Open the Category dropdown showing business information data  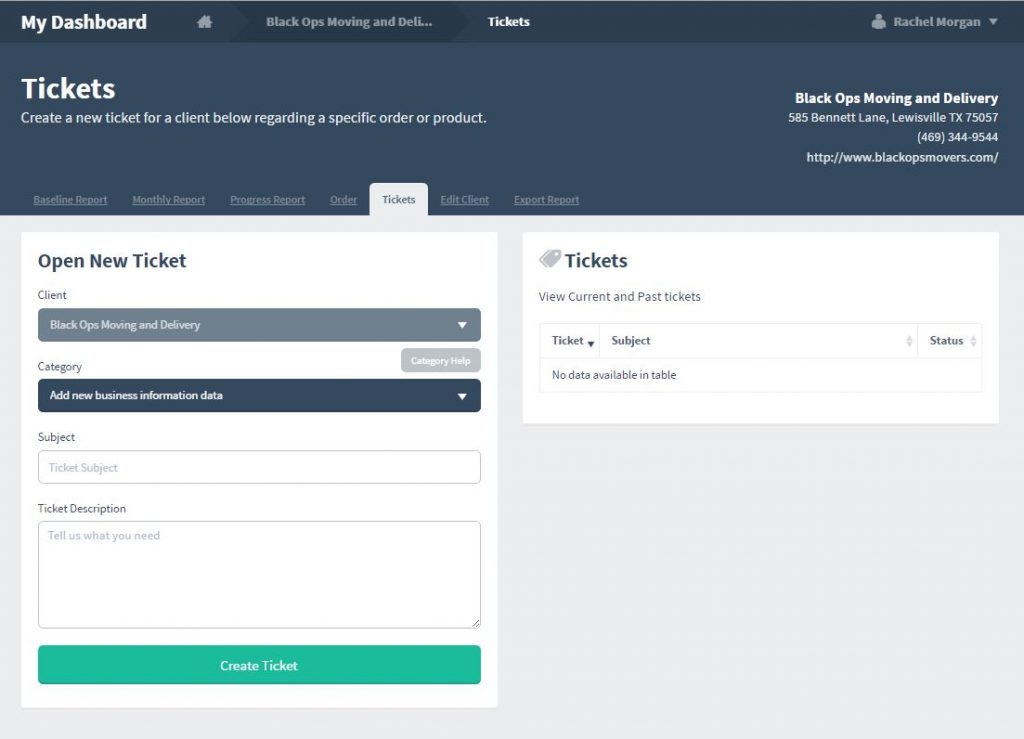pos(259,395)
